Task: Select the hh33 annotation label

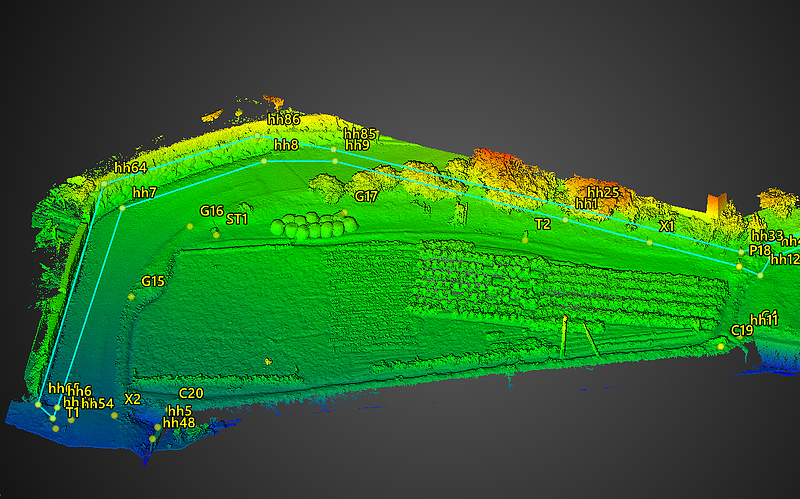Action: pos(766,236)
